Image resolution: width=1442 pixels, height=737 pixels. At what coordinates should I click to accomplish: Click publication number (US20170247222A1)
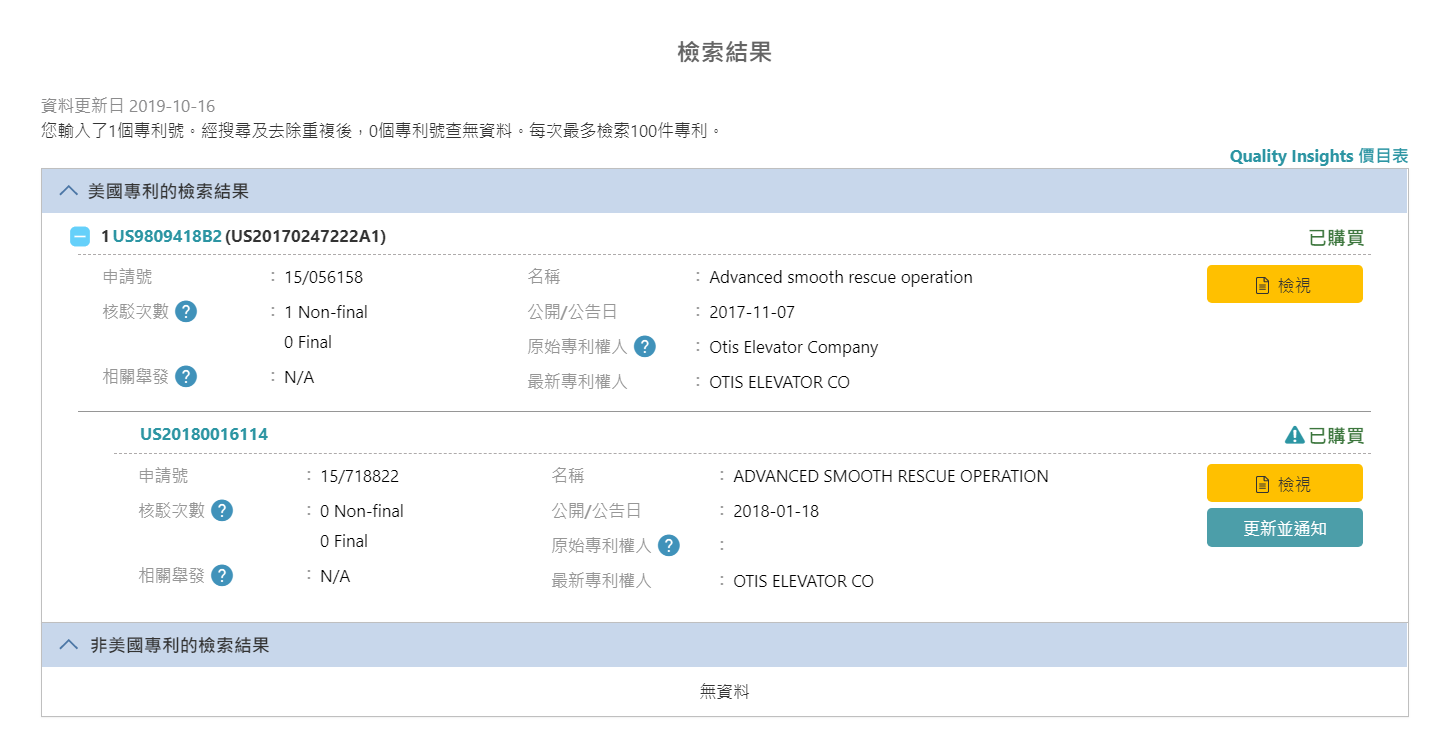305,237
